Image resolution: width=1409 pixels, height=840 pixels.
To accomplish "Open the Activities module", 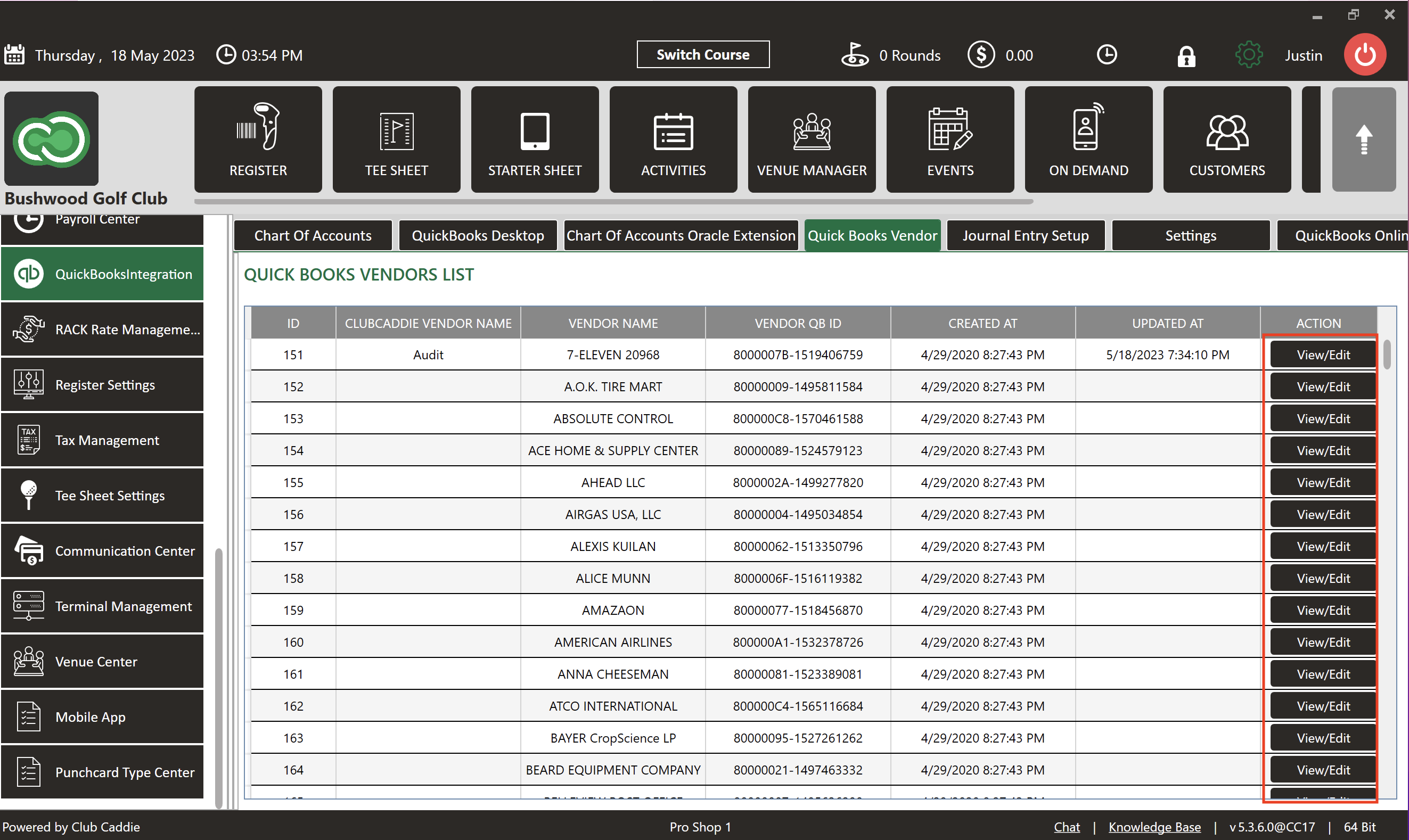I will click(673, 139).
